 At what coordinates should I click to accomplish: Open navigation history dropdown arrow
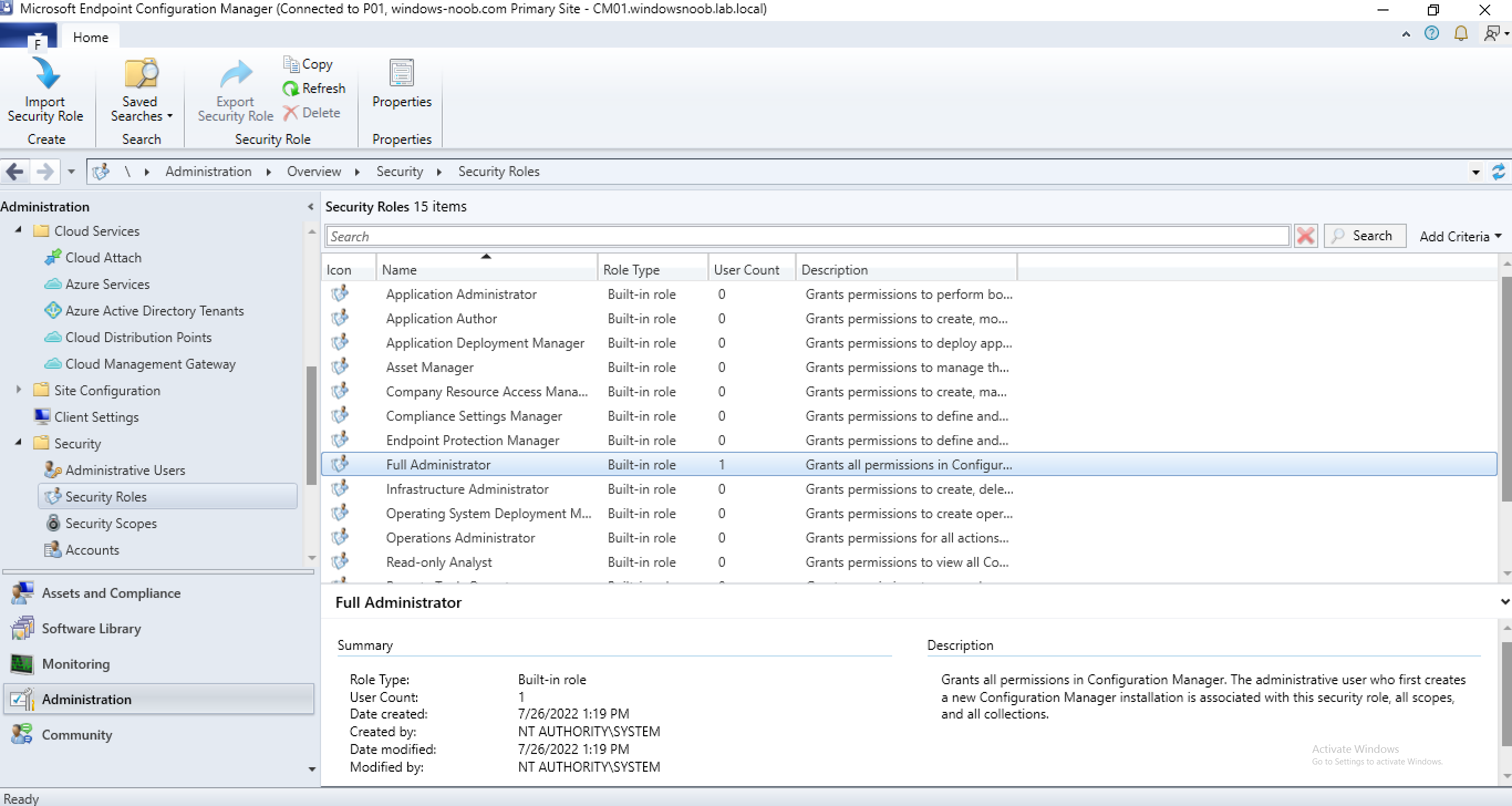pyautogui.click(x=71, y=172)
